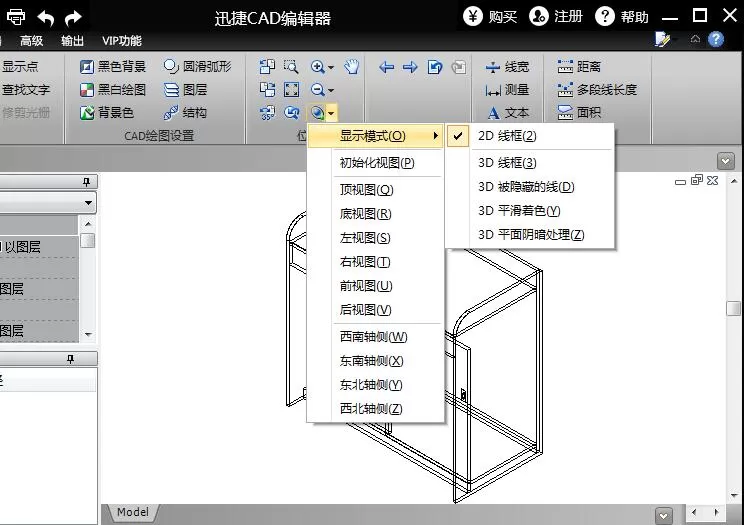The height and width of the screenshot is (525, 744).
Task: Open the 购买 purchase option
Action: click(490, 17)
